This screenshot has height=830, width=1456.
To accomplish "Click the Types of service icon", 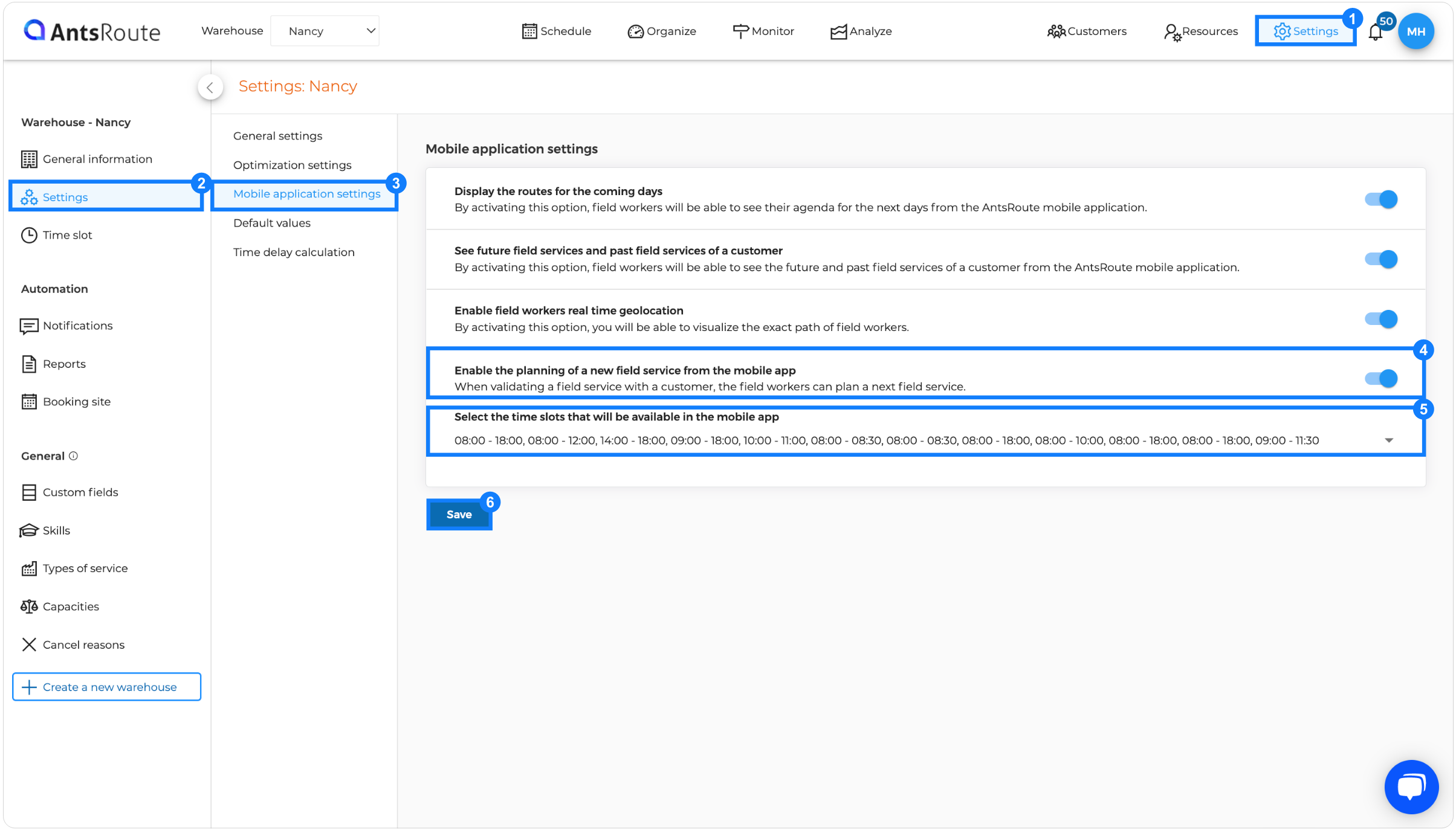I will [x=29, y=568].
